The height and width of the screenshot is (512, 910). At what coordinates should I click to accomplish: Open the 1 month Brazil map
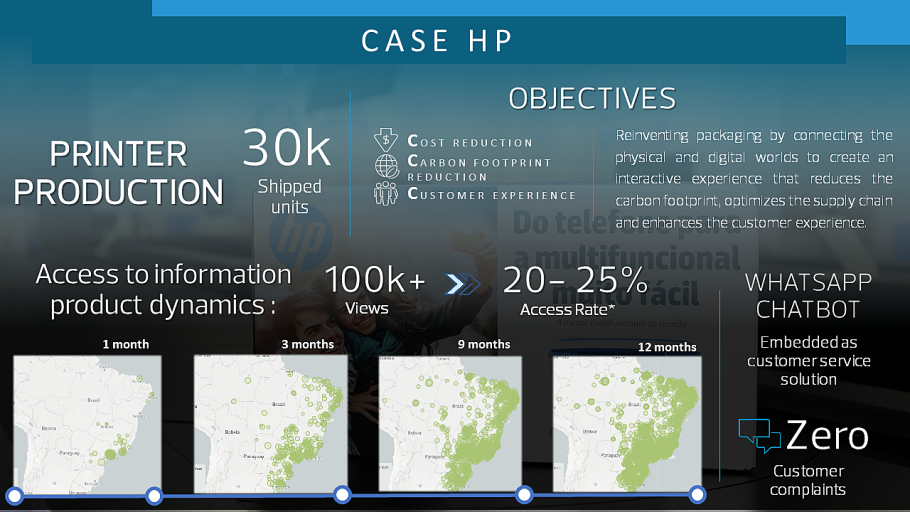click(88, 424)
